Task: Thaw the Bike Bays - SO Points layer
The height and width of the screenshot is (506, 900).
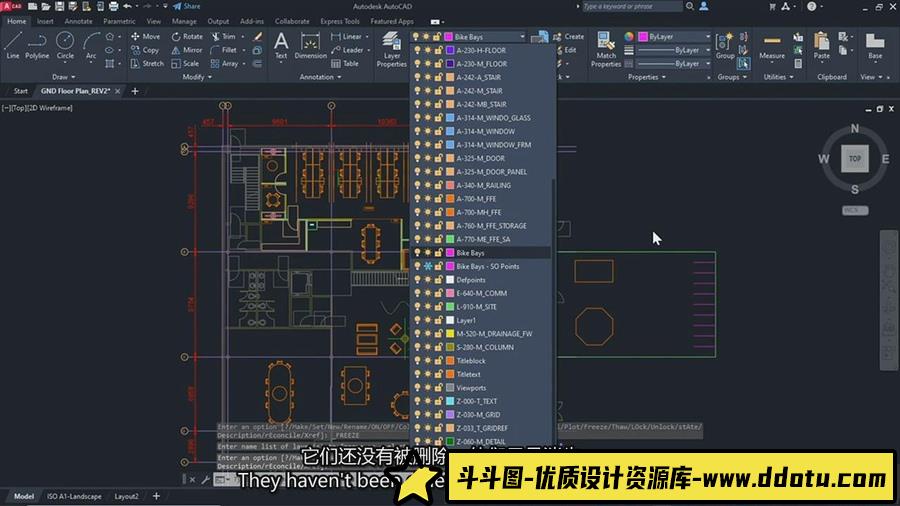Action: (x=428, y=266)
